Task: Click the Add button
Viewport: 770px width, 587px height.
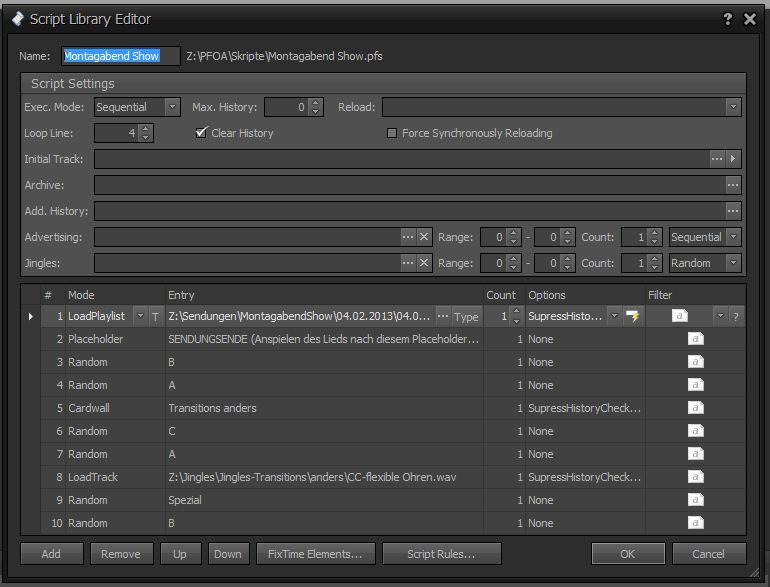Action: (x=52, y=554)
